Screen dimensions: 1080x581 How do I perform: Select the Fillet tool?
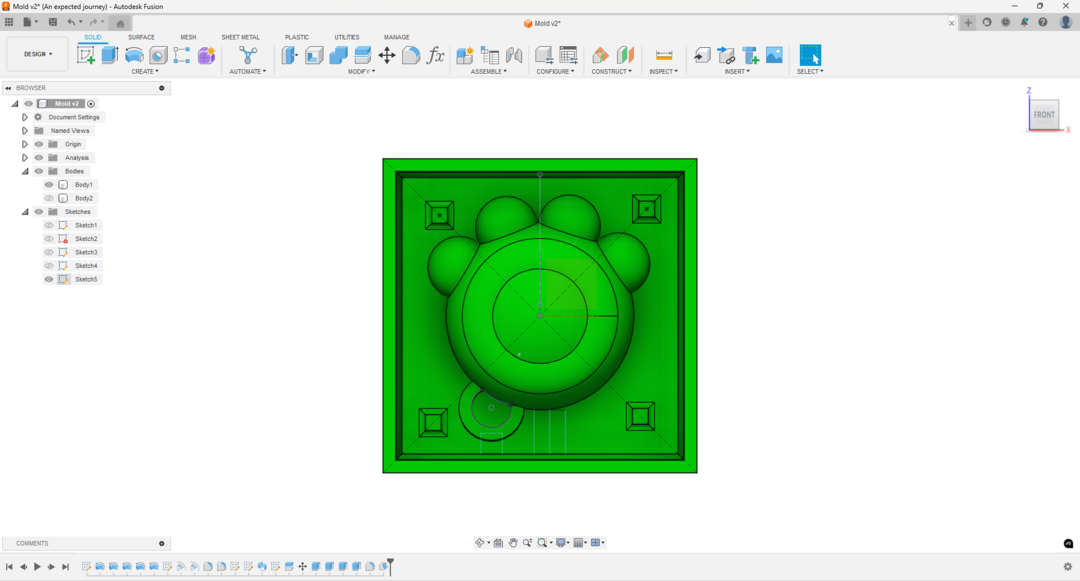pos(411,55)
